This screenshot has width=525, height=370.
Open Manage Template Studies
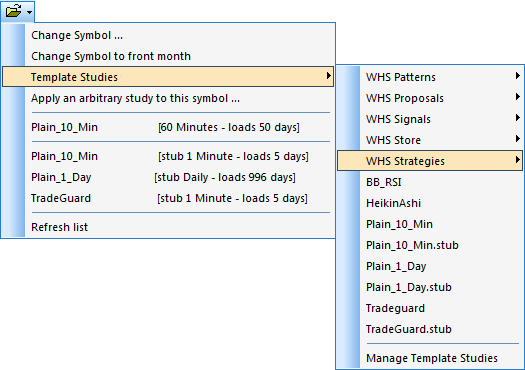point(430,358)
